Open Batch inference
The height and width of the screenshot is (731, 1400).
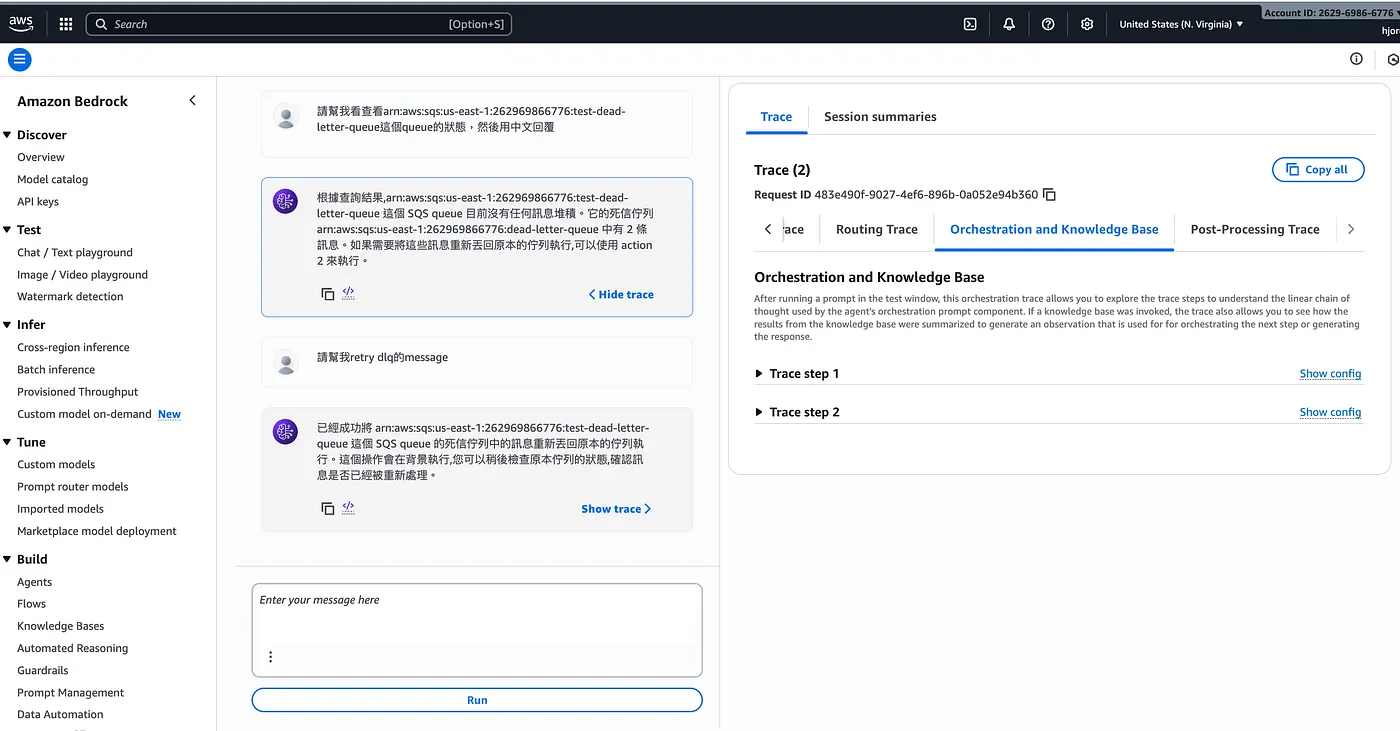[56, 370]
